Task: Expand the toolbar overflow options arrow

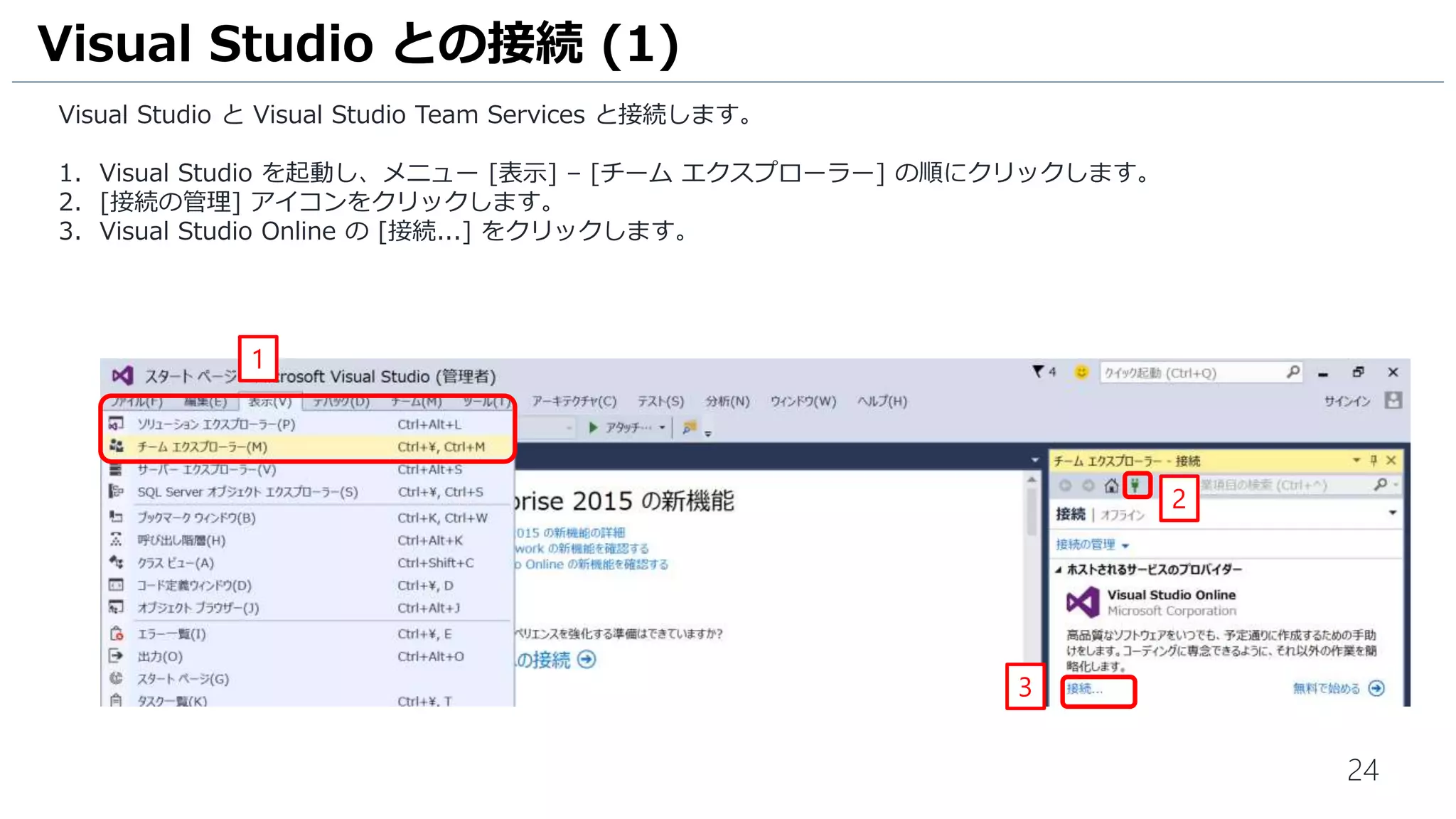Action: click(708, 433)
